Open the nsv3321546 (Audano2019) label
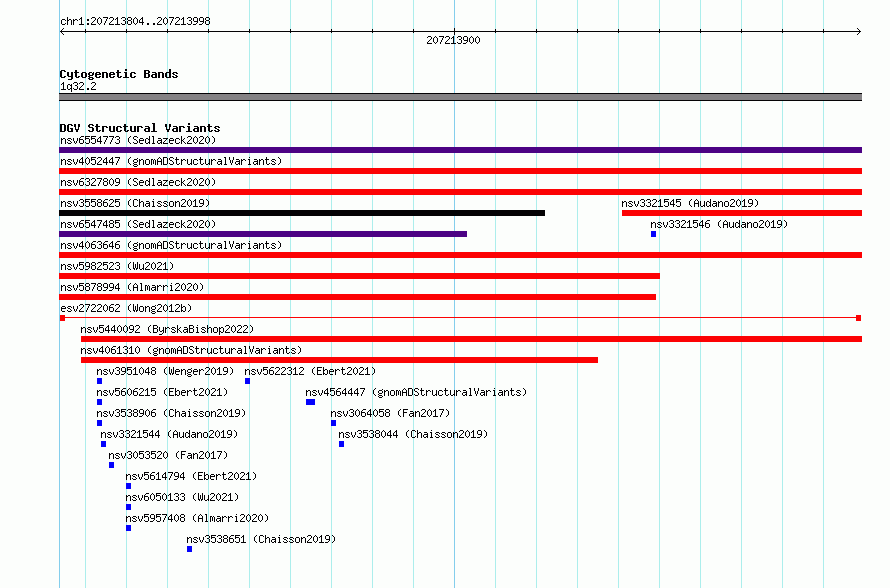 click(x=719, y=224)
